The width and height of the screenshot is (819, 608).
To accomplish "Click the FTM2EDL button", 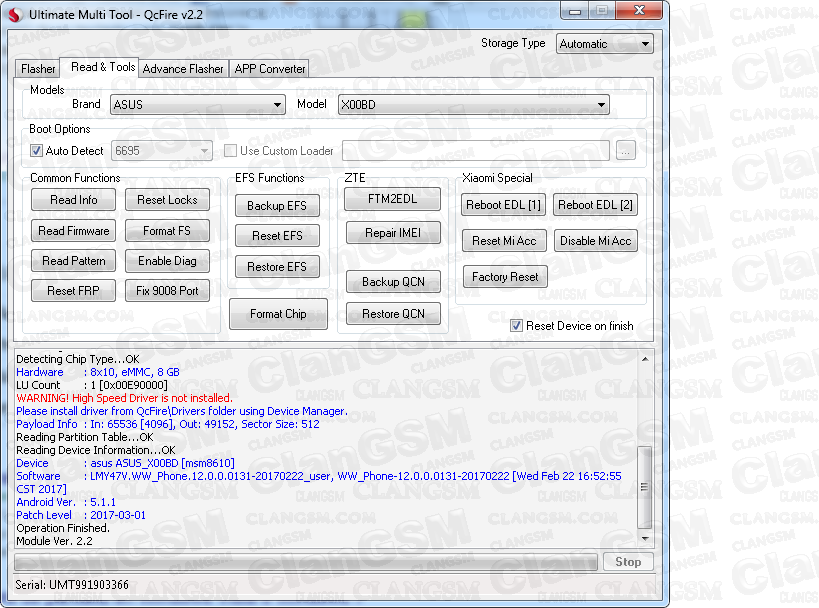I will point(392,199).
